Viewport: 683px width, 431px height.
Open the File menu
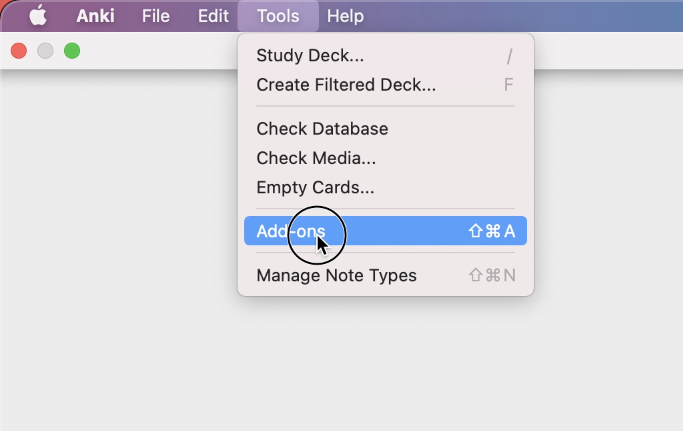point(156,16)
